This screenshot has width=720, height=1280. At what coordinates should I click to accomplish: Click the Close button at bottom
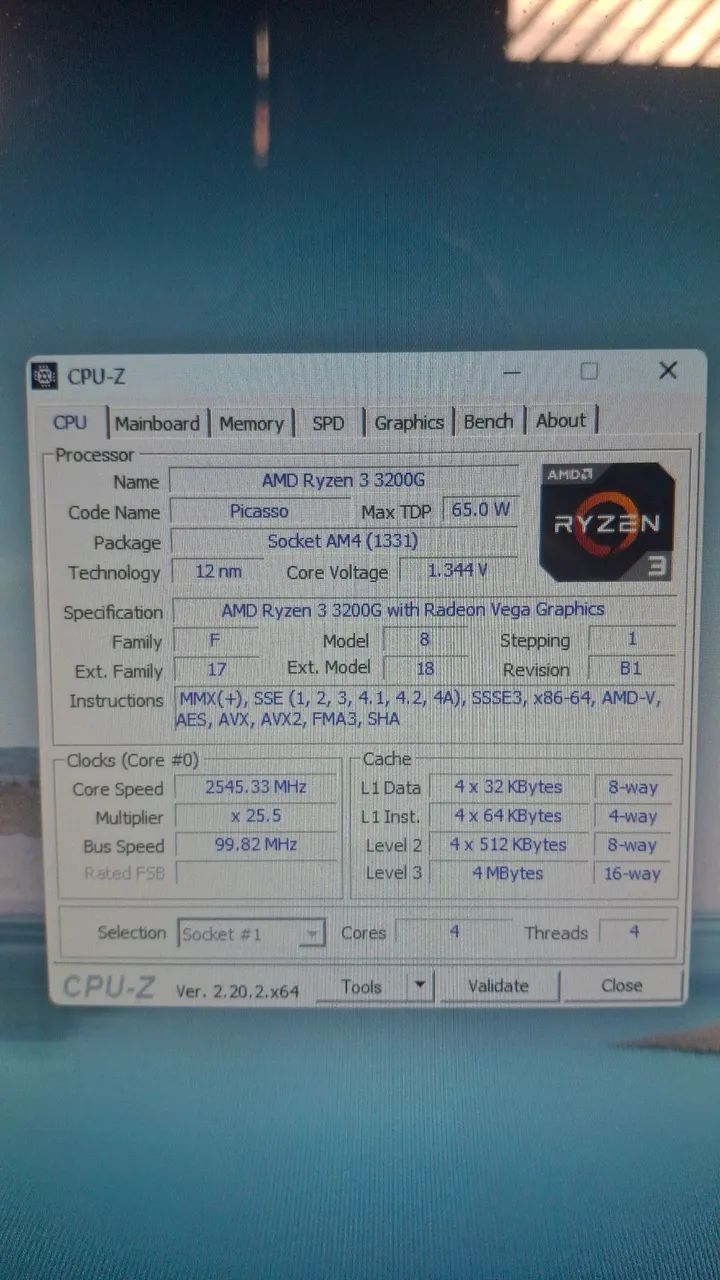point(621,985)
